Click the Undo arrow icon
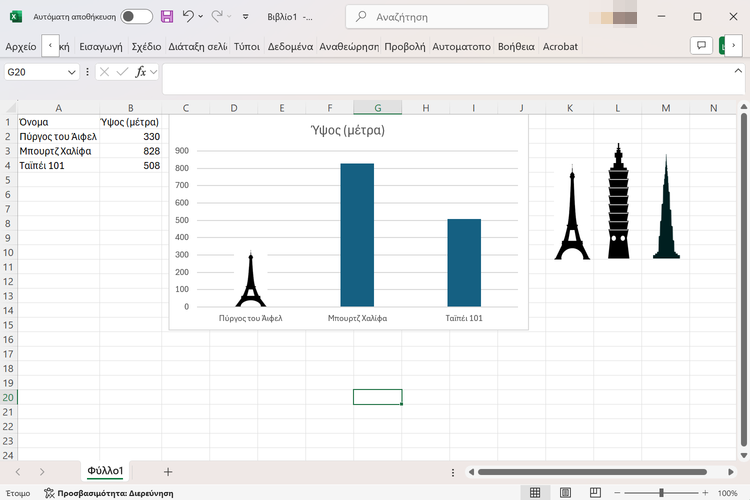This screenshot has height=500, width=750. (188, 16)
